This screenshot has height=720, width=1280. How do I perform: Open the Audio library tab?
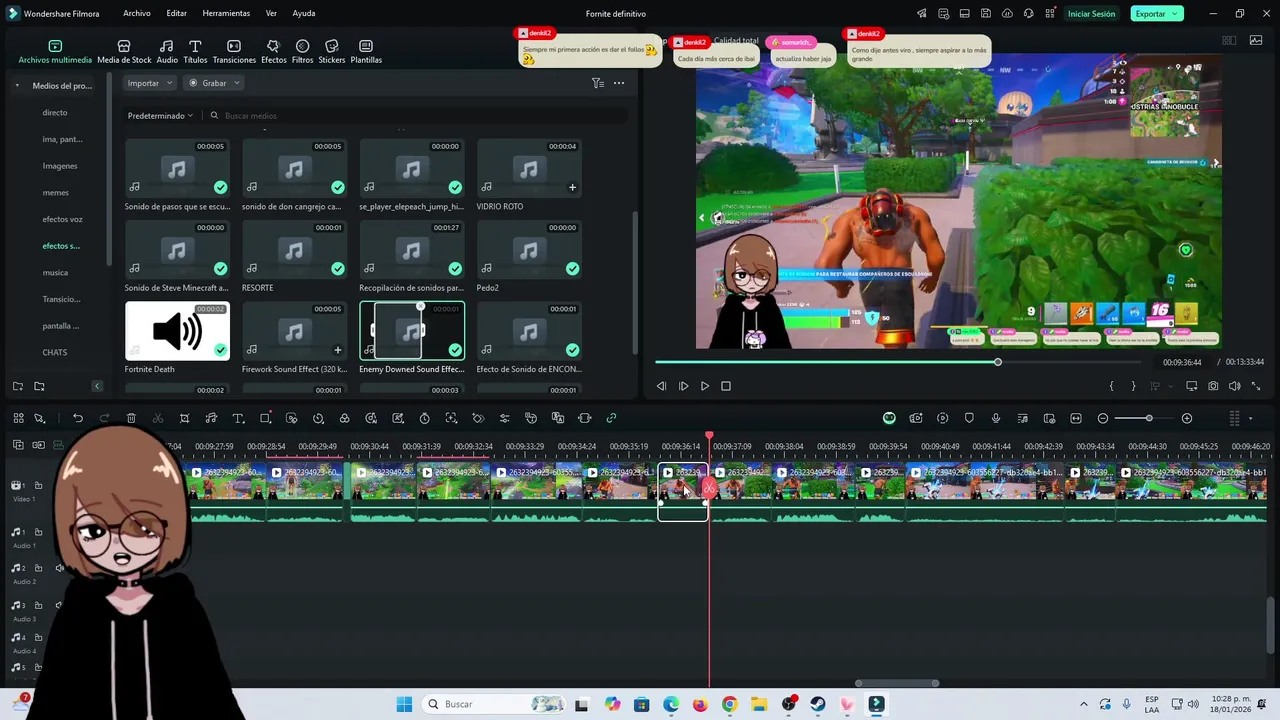click(167, 52)
